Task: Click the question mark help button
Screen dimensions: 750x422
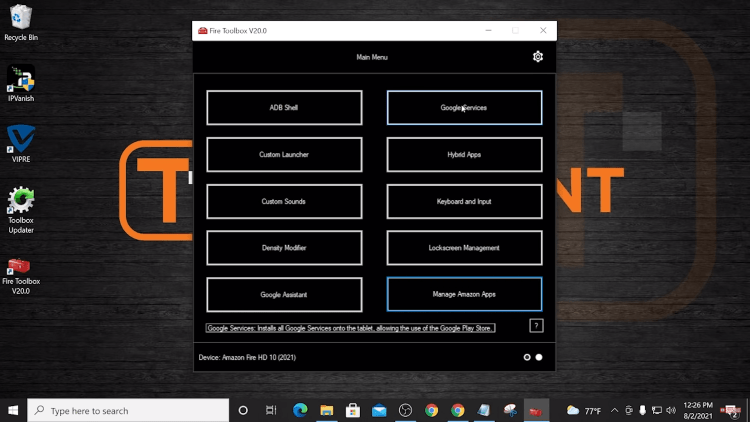Action: [x=536, y=326]
